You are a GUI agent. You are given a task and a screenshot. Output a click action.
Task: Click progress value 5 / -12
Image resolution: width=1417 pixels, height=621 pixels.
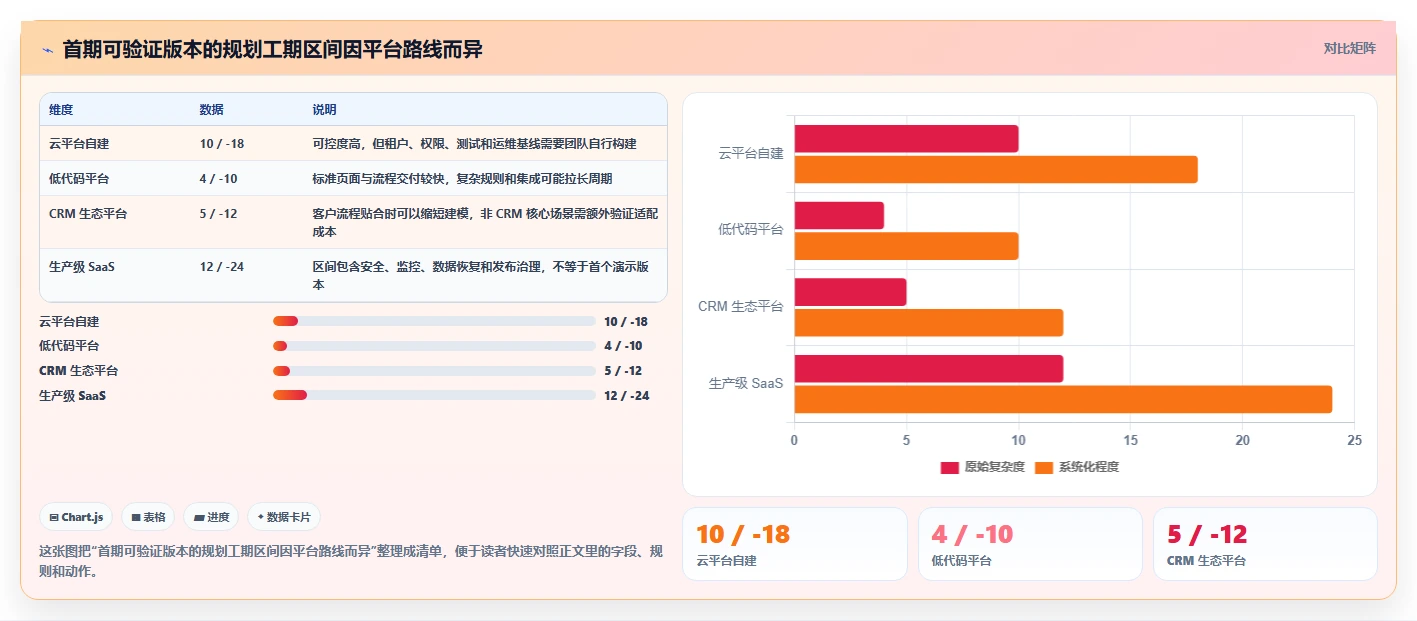623,371
